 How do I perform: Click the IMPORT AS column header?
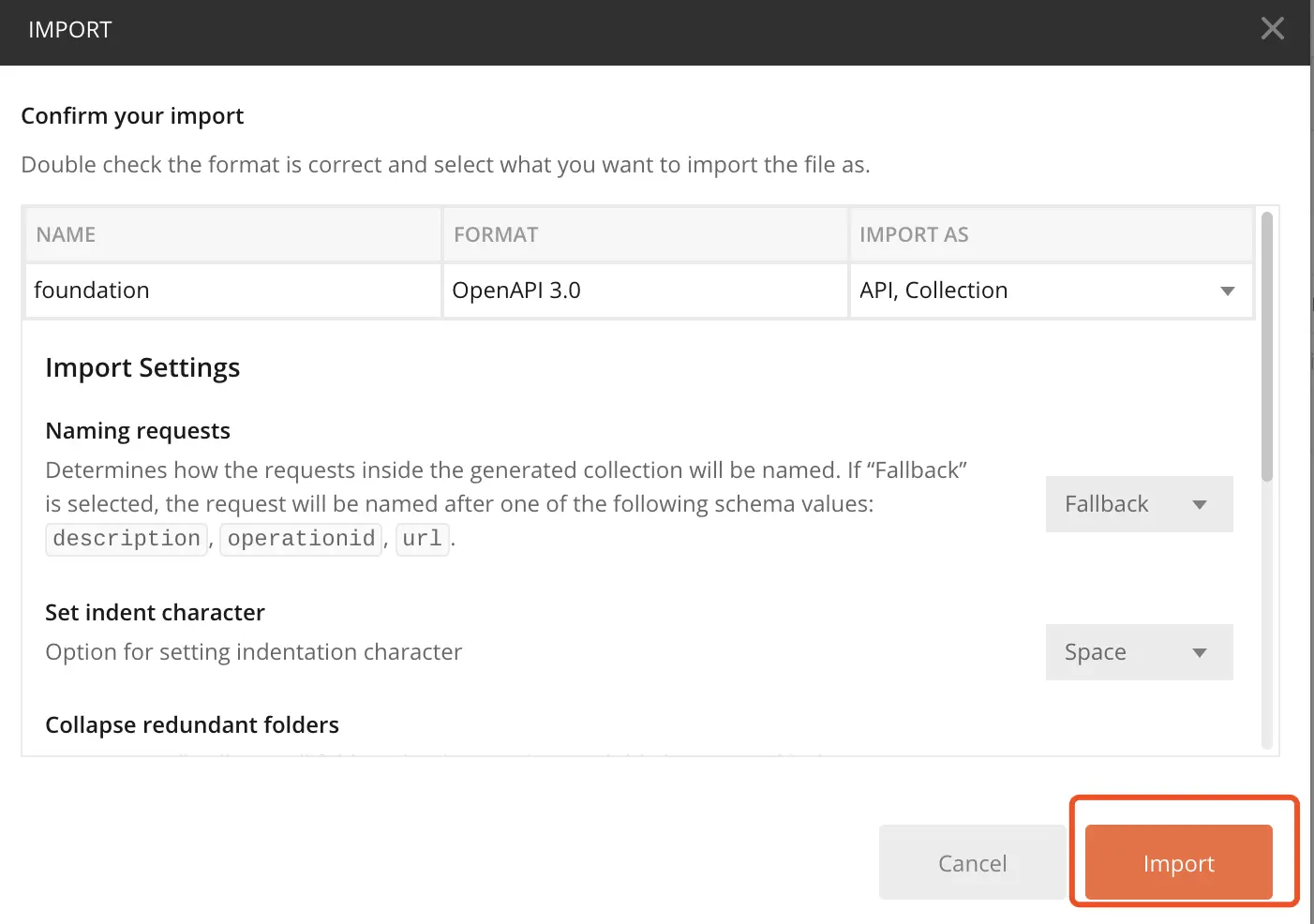(914, 234)
